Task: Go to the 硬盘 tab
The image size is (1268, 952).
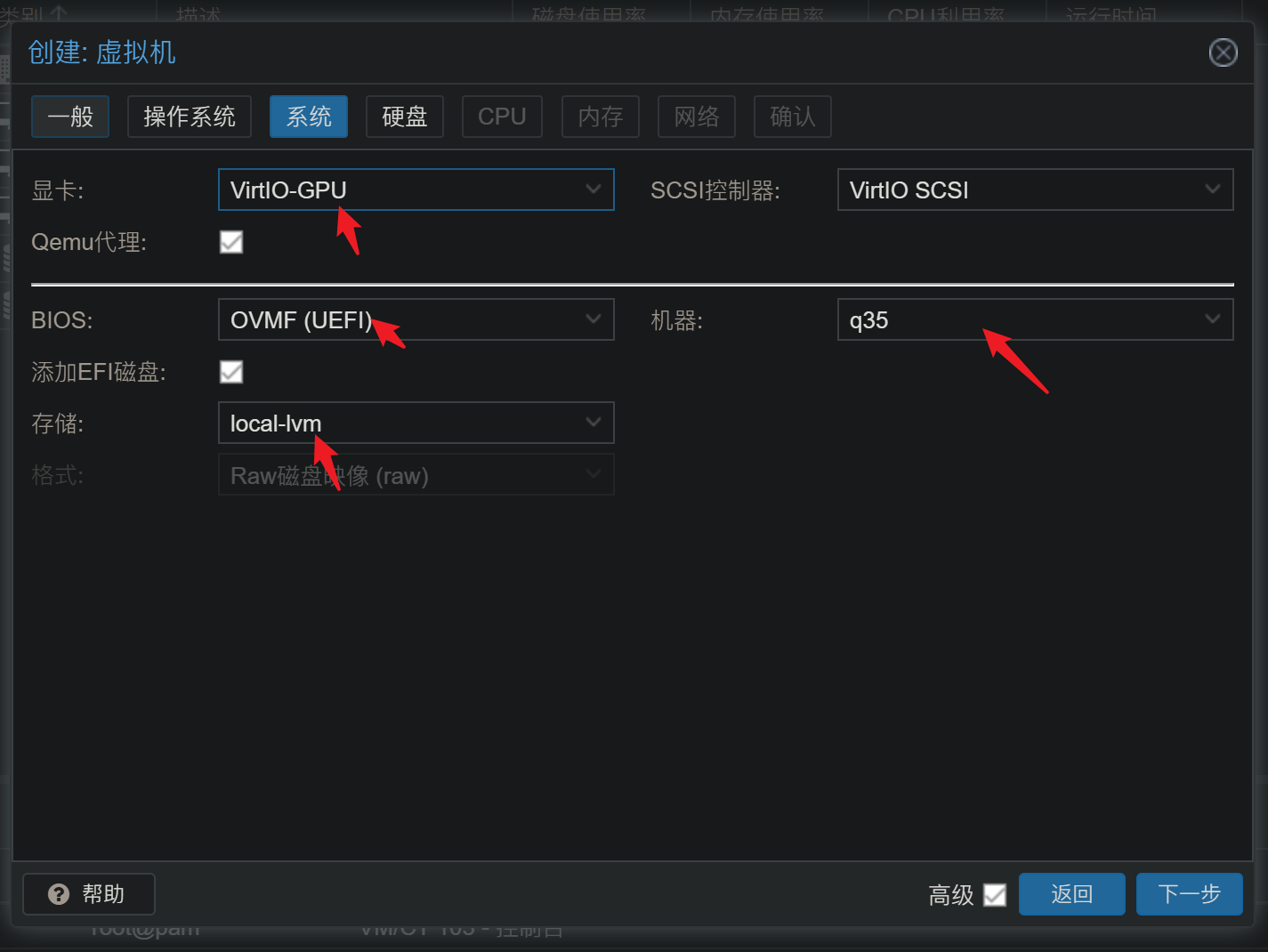Action: 405,117
